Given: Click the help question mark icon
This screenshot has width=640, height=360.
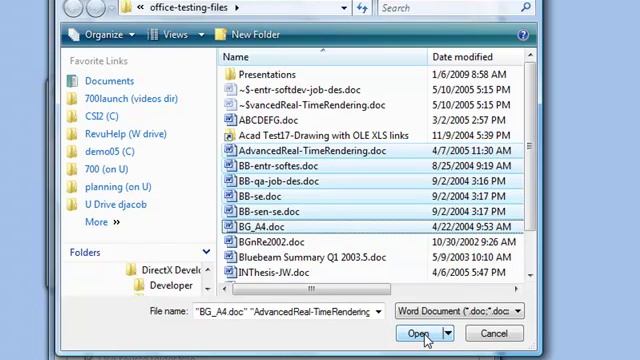Looking at the screenshot, I should (x=523, y=35).
